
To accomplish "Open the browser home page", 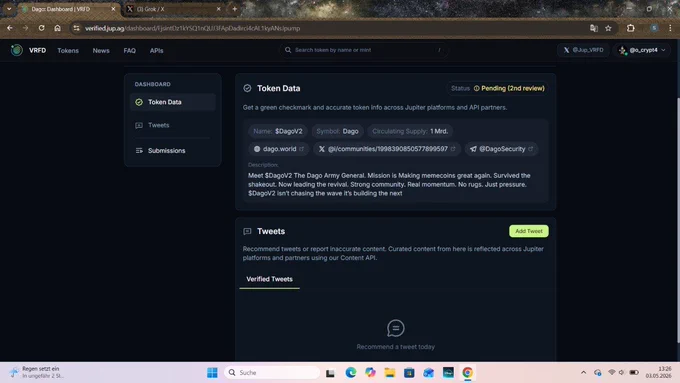I will (57, 28).
